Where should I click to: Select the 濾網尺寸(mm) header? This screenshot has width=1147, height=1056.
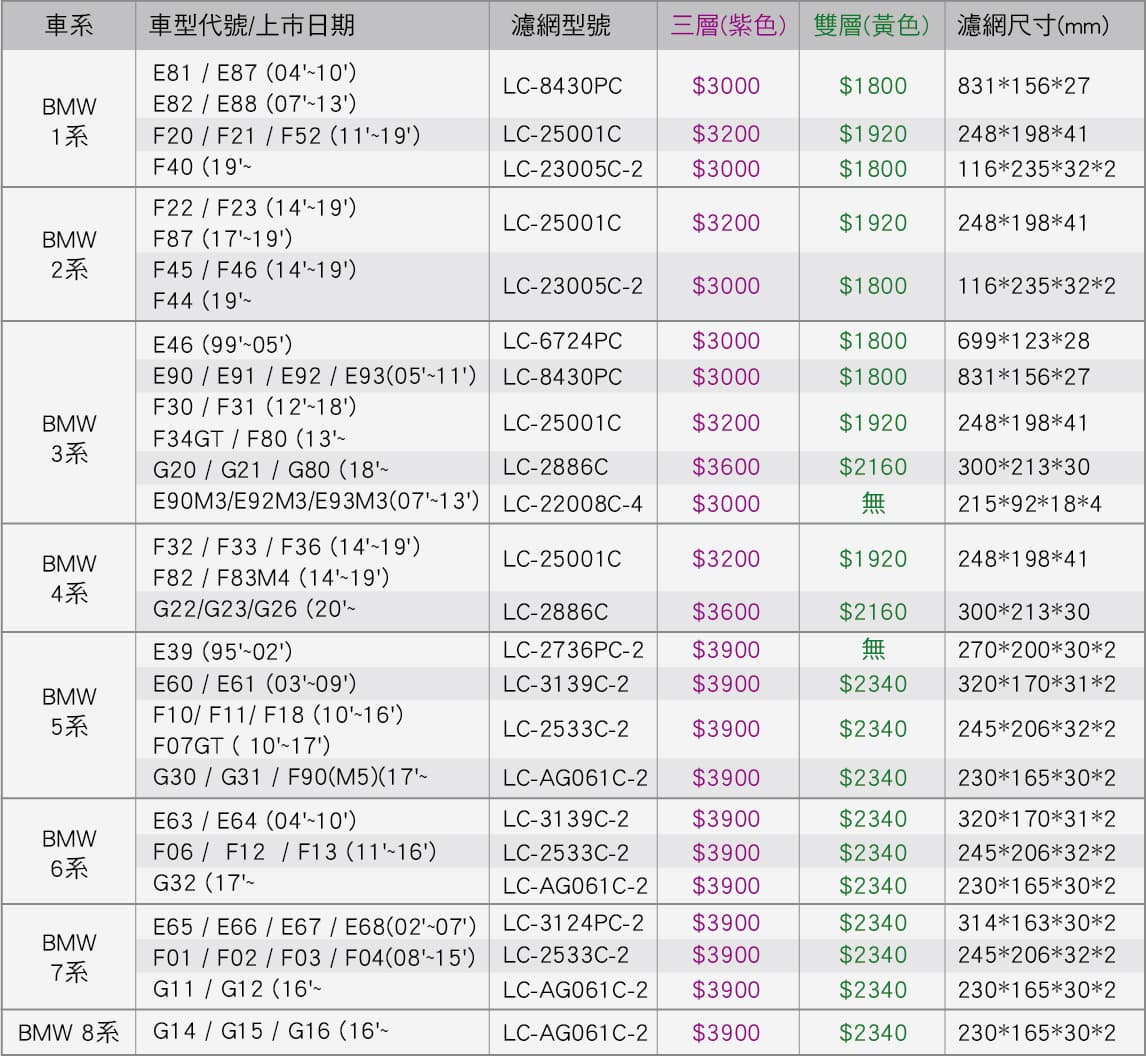(1033, 26)
